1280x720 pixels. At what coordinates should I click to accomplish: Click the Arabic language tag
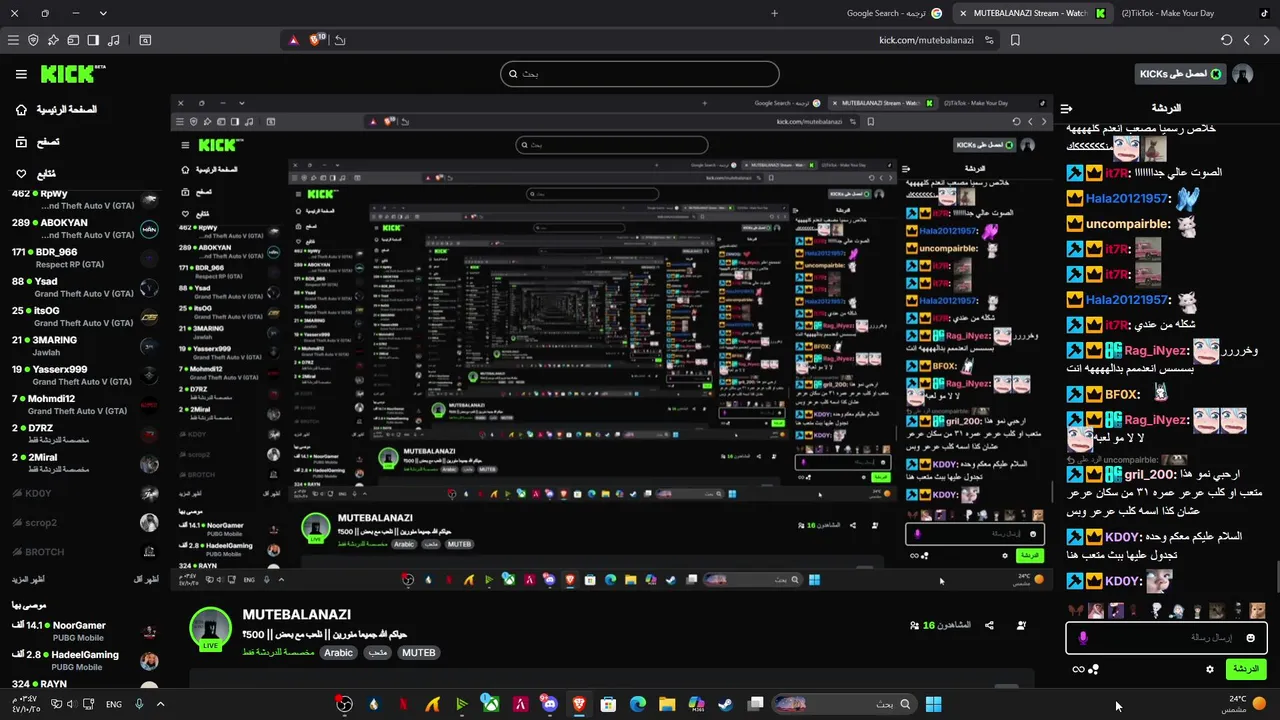338,653
